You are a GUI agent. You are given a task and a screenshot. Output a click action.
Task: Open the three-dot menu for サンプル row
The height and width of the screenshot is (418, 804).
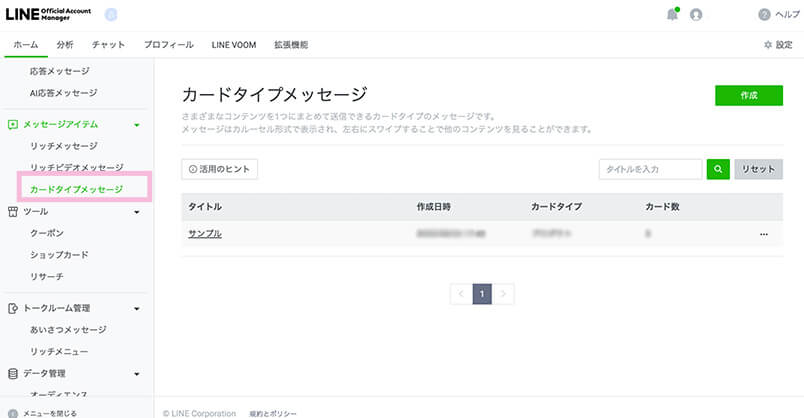[764, 234]
